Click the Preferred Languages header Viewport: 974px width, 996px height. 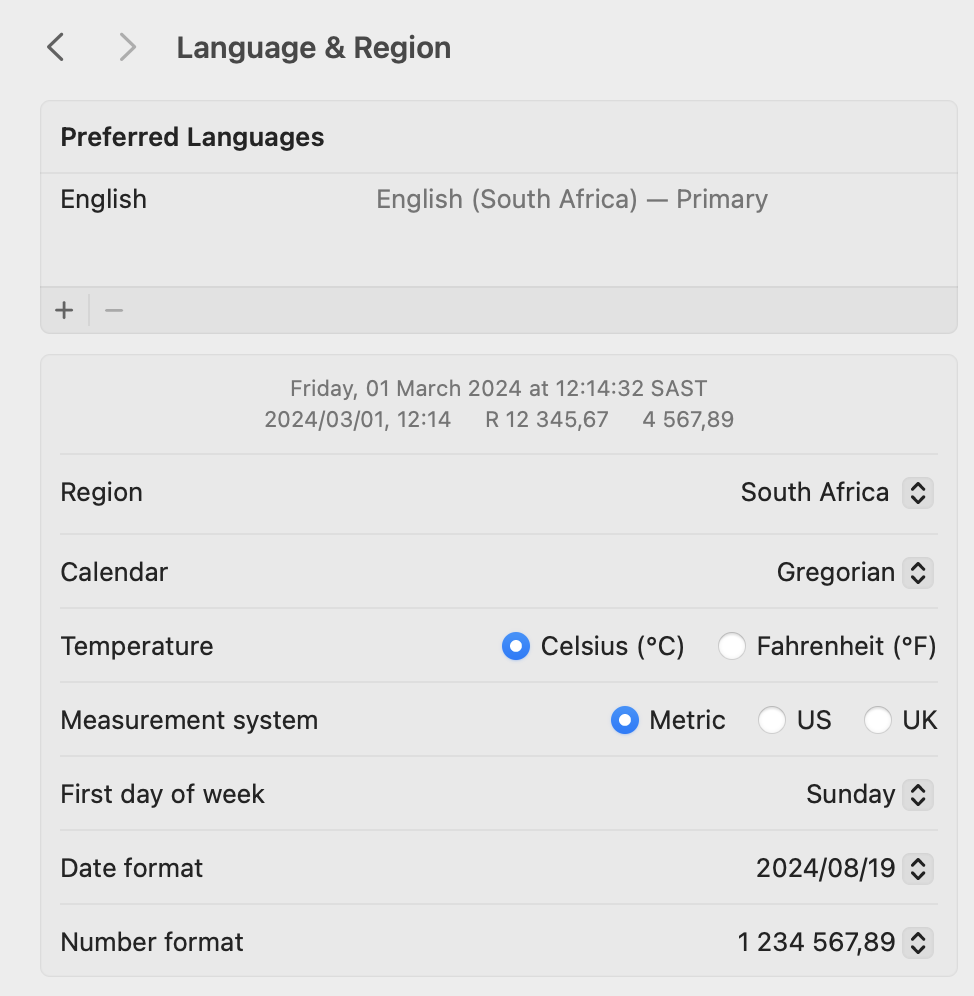(192, 137)
